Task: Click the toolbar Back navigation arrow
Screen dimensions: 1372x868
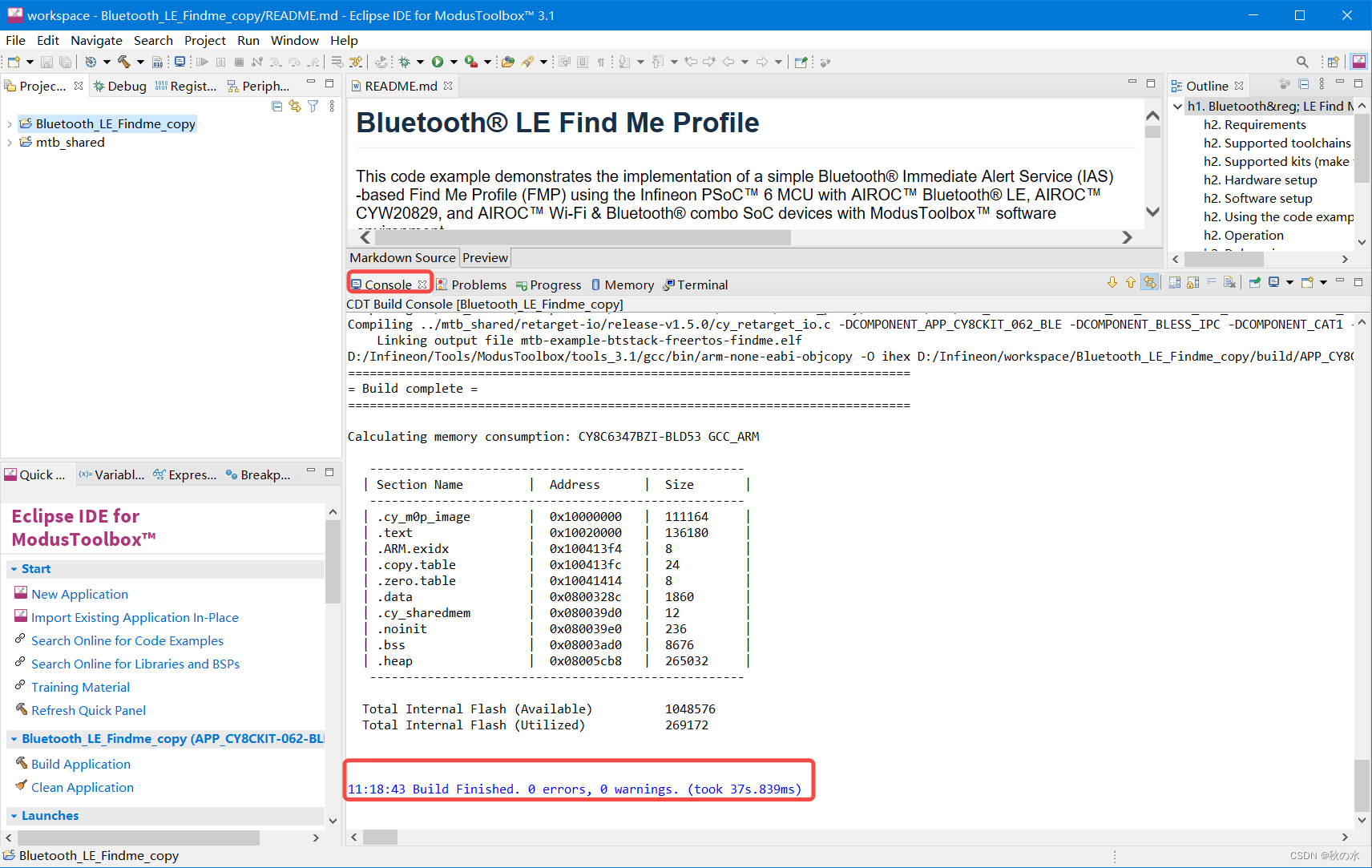Action: click(728, 62)
